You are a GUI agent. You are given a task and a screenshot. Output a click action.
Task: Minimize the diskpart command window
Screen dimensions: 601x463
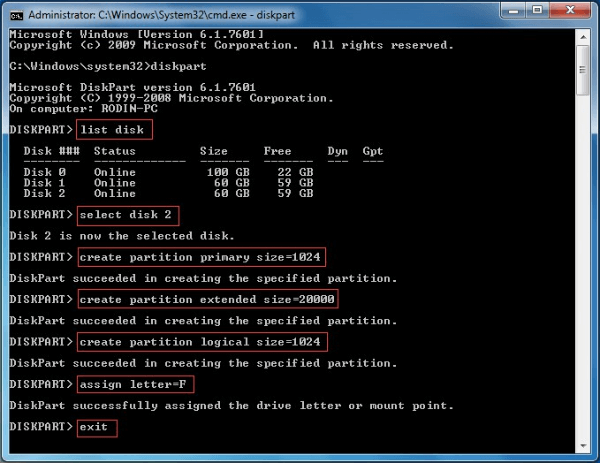(x=513, y=10)
